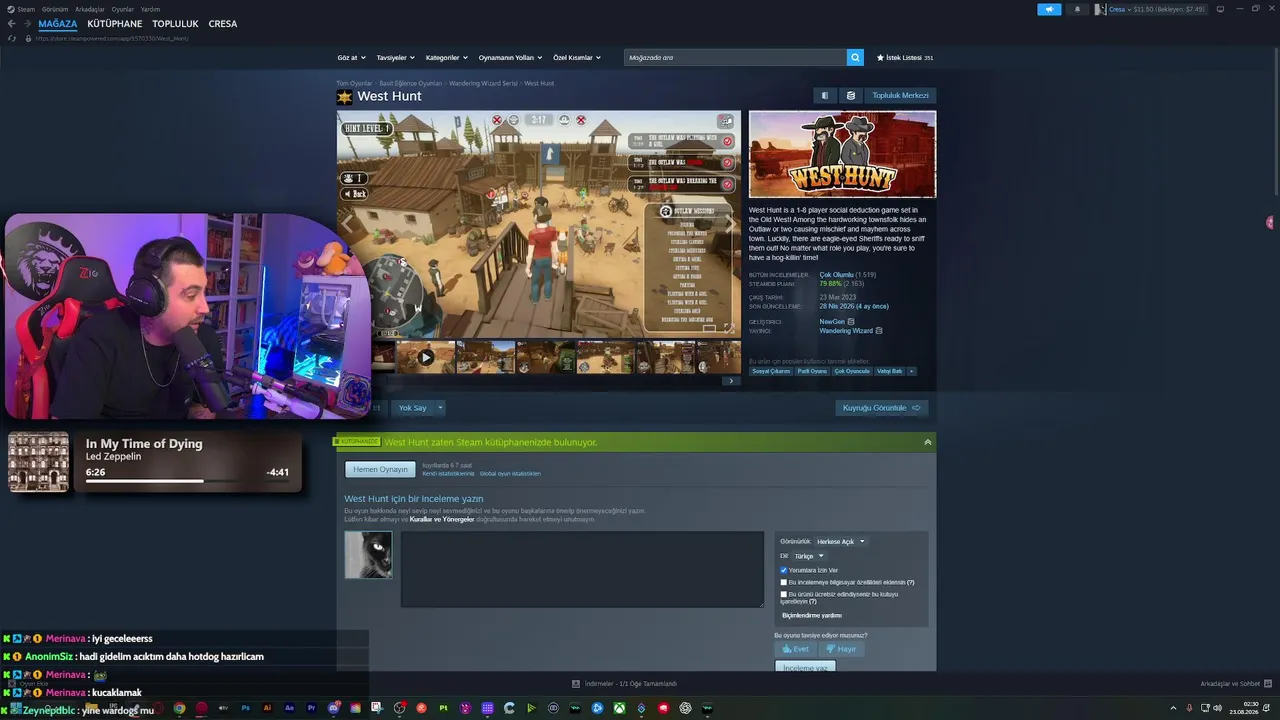Click the SteamDB icon beside NewGen developer
1280x720 pixels.
pos(851,322)
